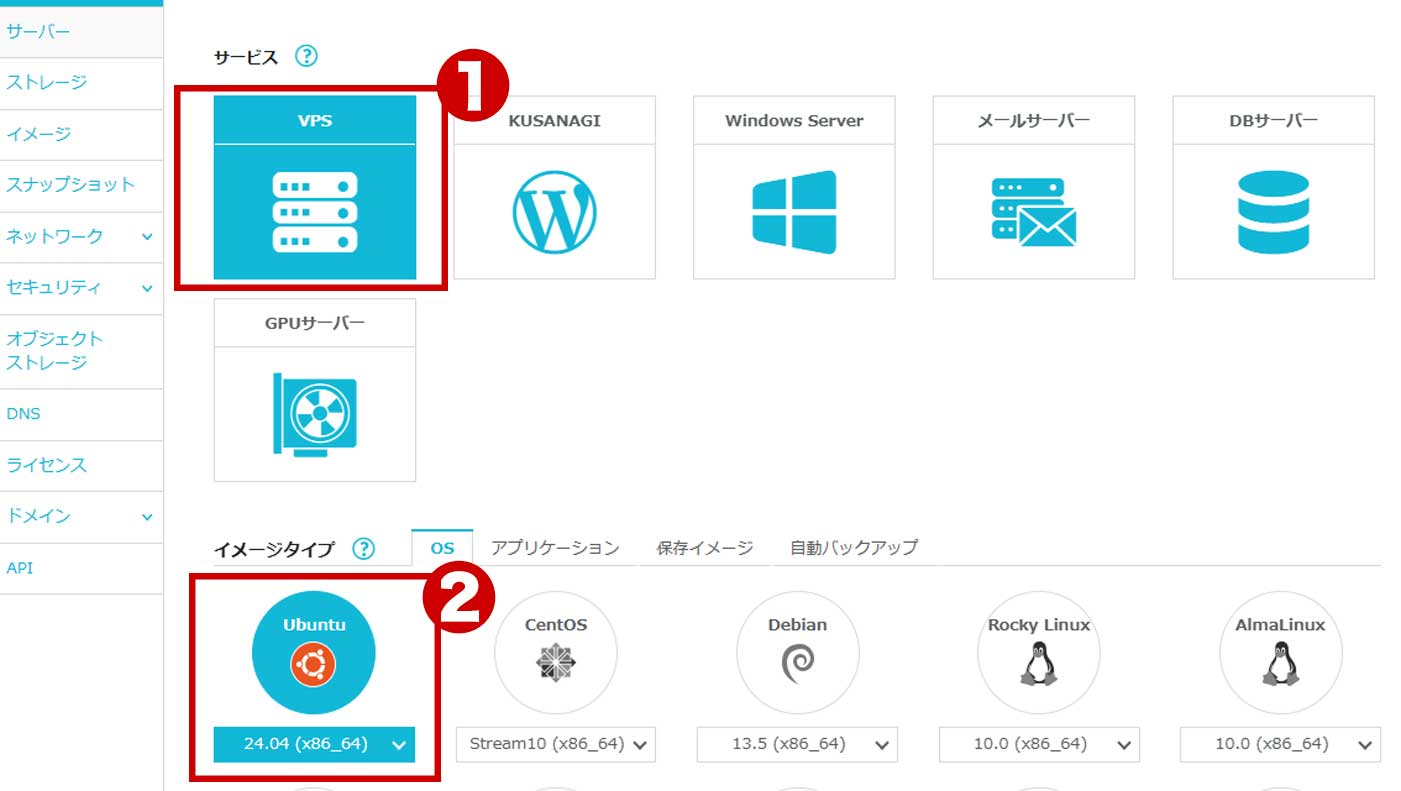Open Rocky Linux 10.0 version dropdown
Viewport: 1401px width, 791px height.
[1039, 744]
